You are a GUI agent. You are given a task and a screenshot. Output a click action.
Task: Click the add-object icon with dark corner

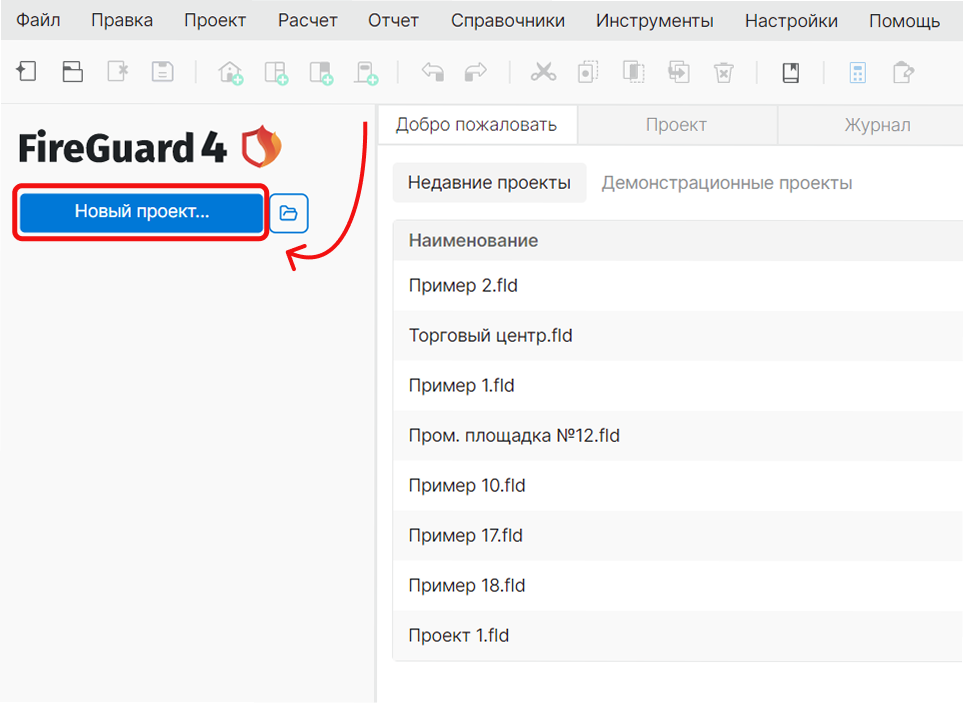321,73
